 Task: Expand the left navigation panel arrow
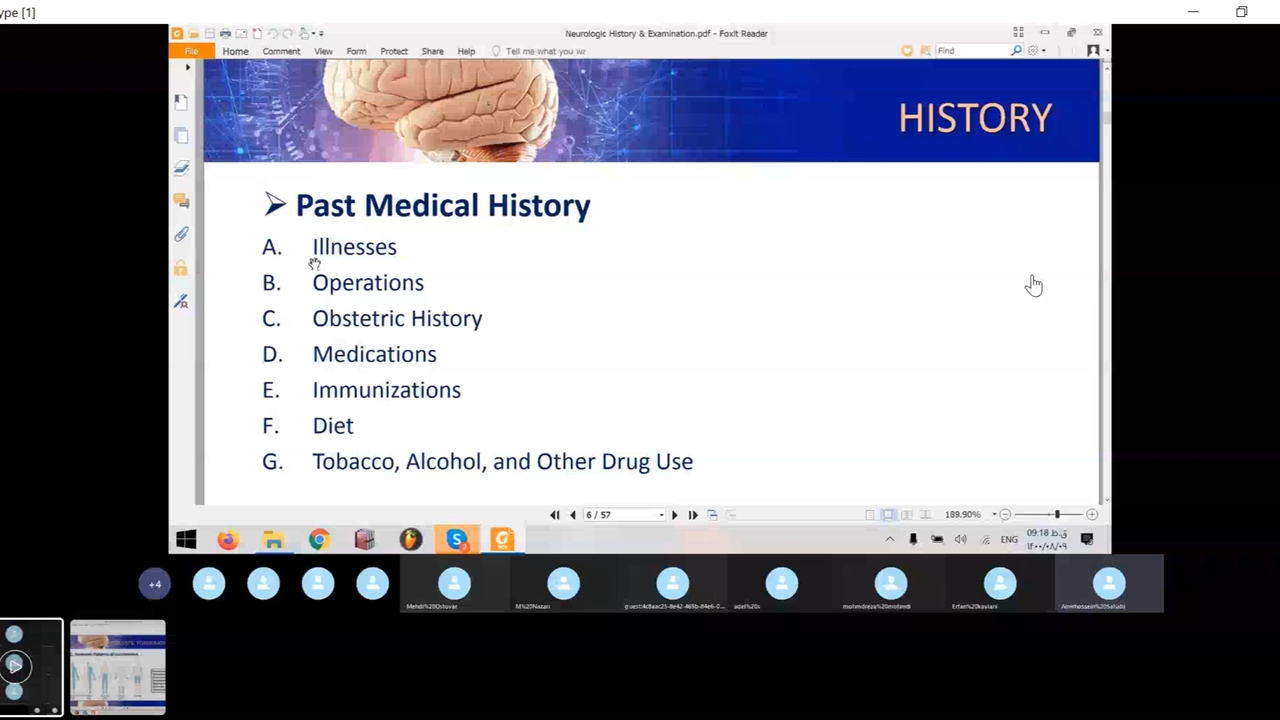pyautogui.click(x=187, y=67)
